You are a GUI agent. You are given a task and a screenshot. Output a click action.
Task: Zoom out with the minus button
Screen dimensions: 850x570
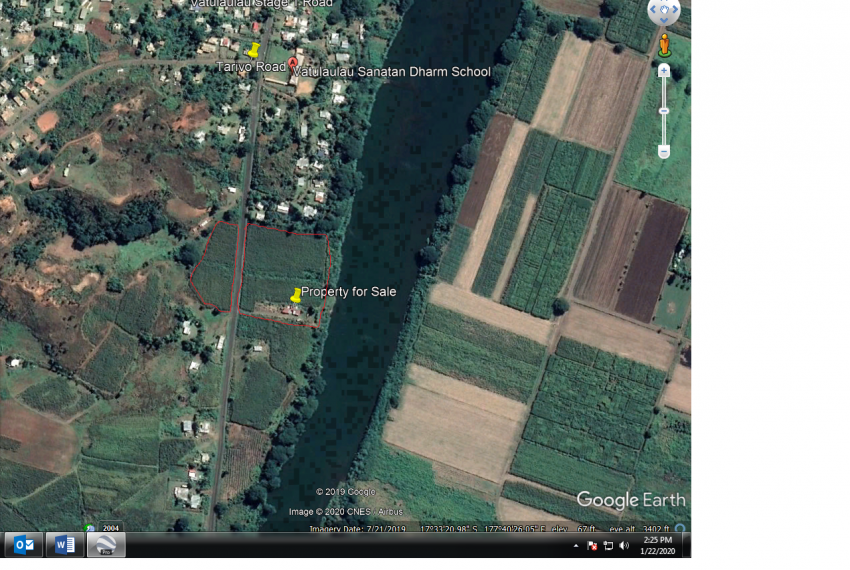tap(664, 152)
